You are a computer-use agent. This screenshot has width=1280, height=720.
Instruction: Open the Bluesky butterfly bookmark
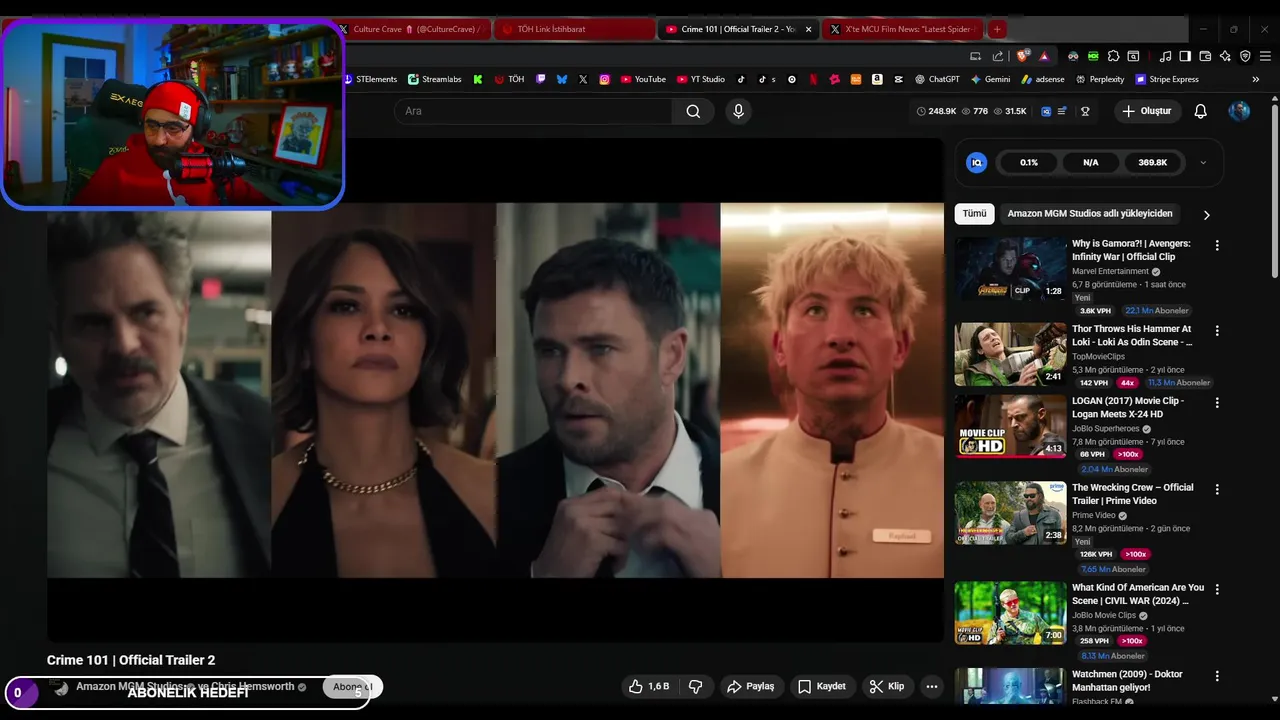click(x=562, y=79)
